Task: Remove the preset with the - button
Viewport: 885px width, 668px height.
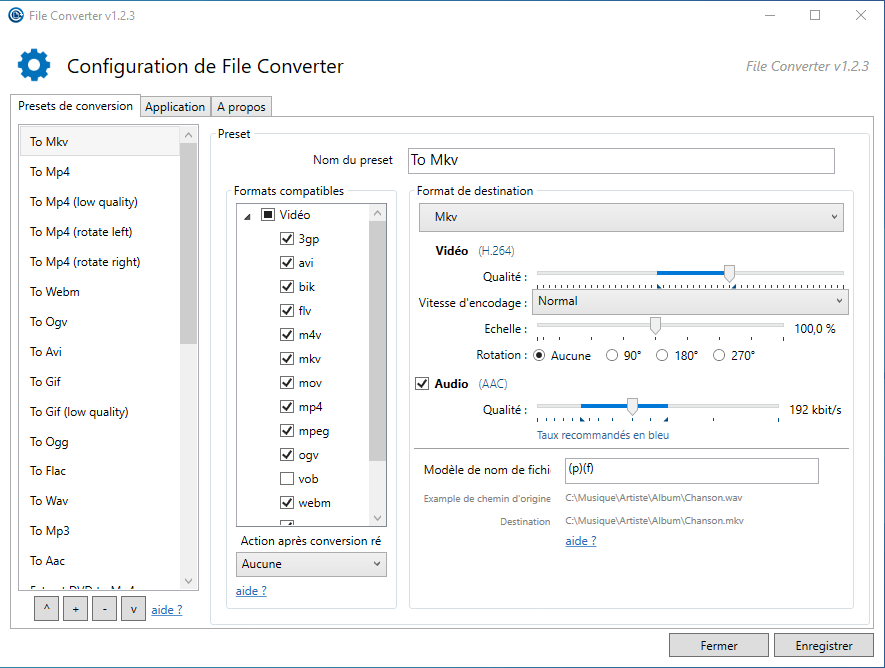Action: pos(104,609)
